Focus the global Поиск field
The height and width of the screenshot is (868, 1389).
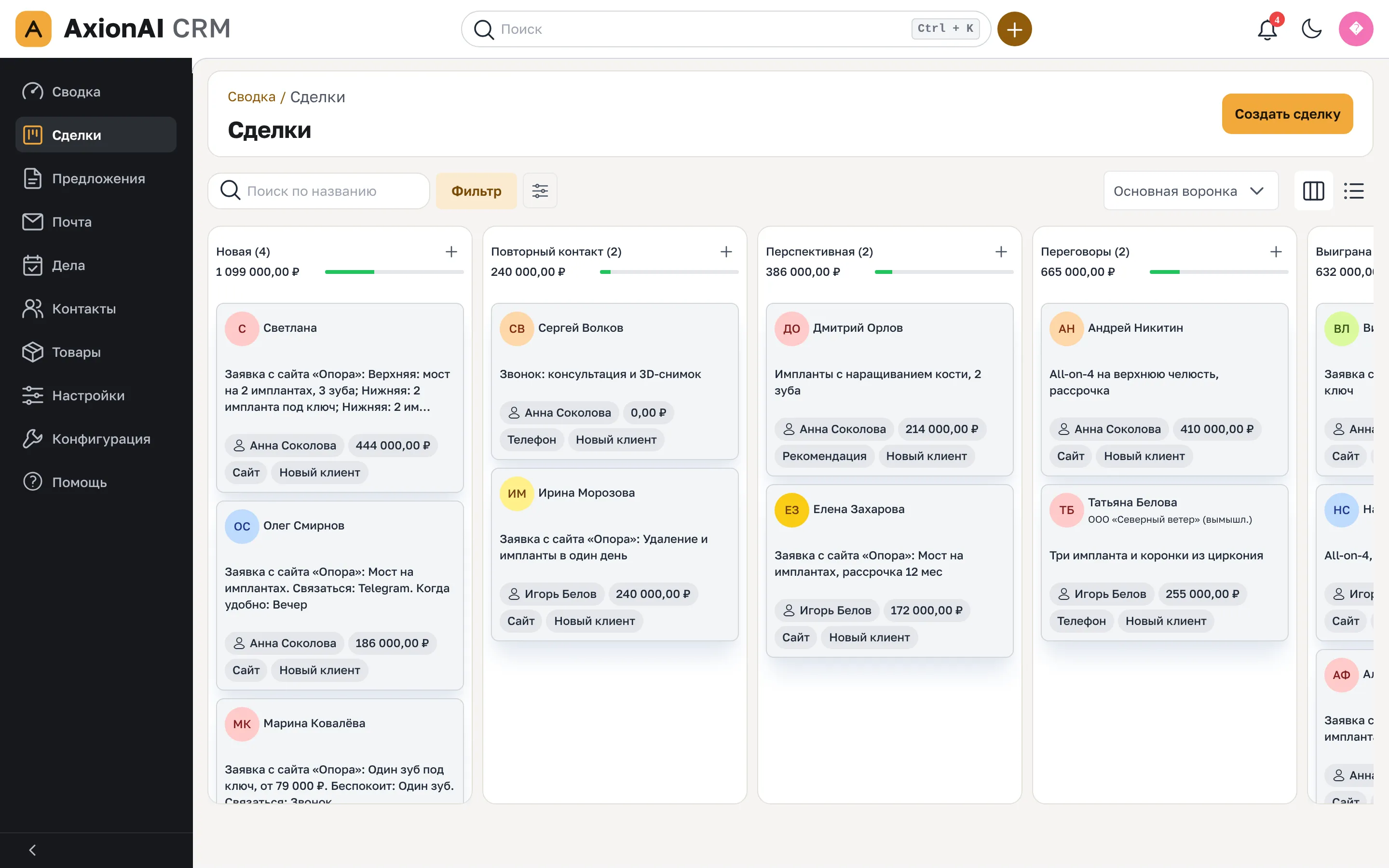click(x=725, y=29)
